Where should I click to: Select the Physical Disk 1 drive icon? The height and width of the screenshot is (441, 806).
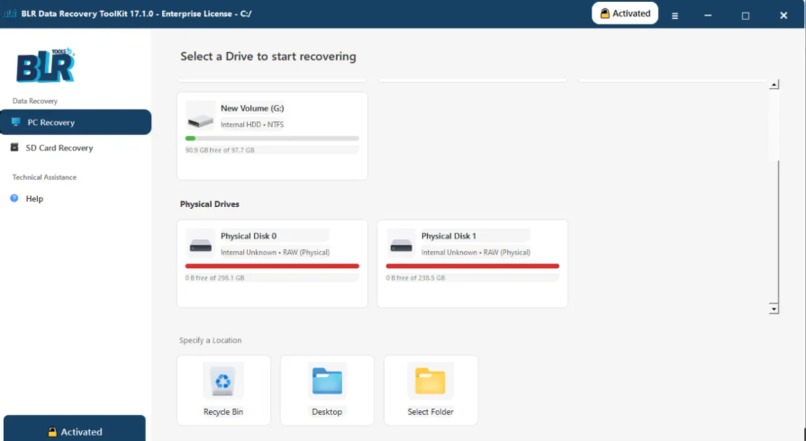coord(401,246)
